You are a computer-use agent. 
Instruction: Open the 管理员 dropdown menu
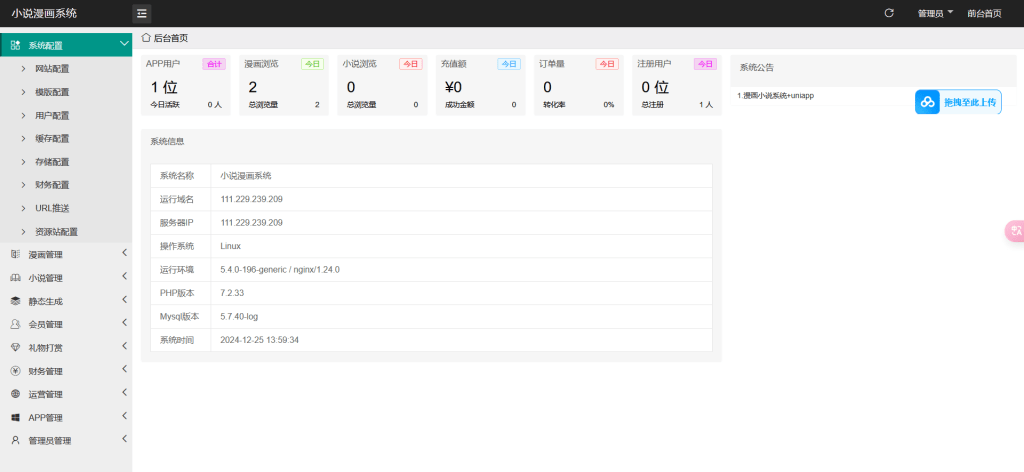point(935,13)
